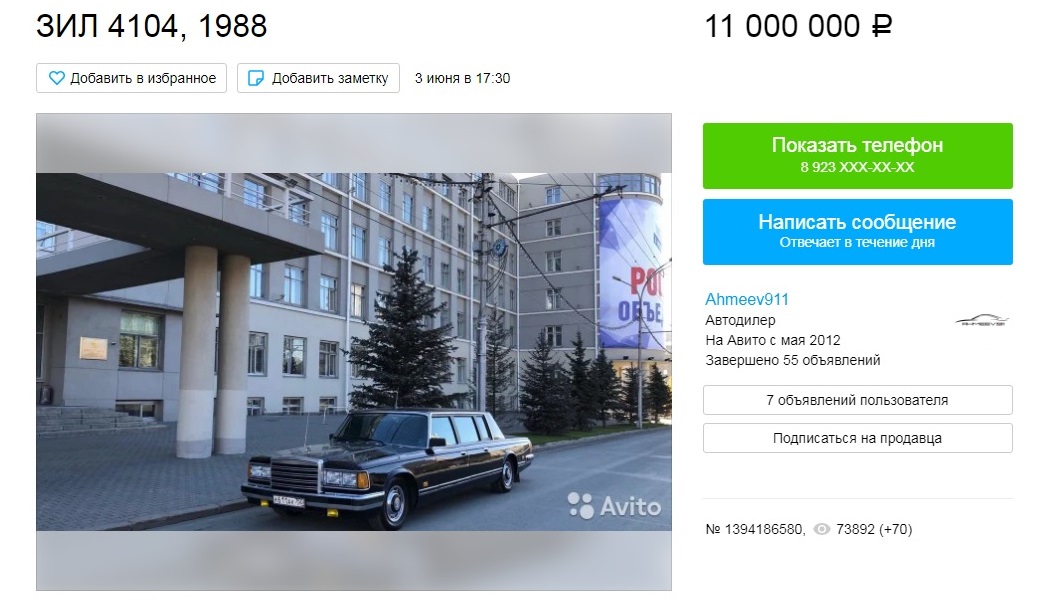Image resolution: width=1056 pixels, height=603 pixels.
Task: Click the view count 73892 (+70)
Action: pyautogui.click(x=874, y=530)
